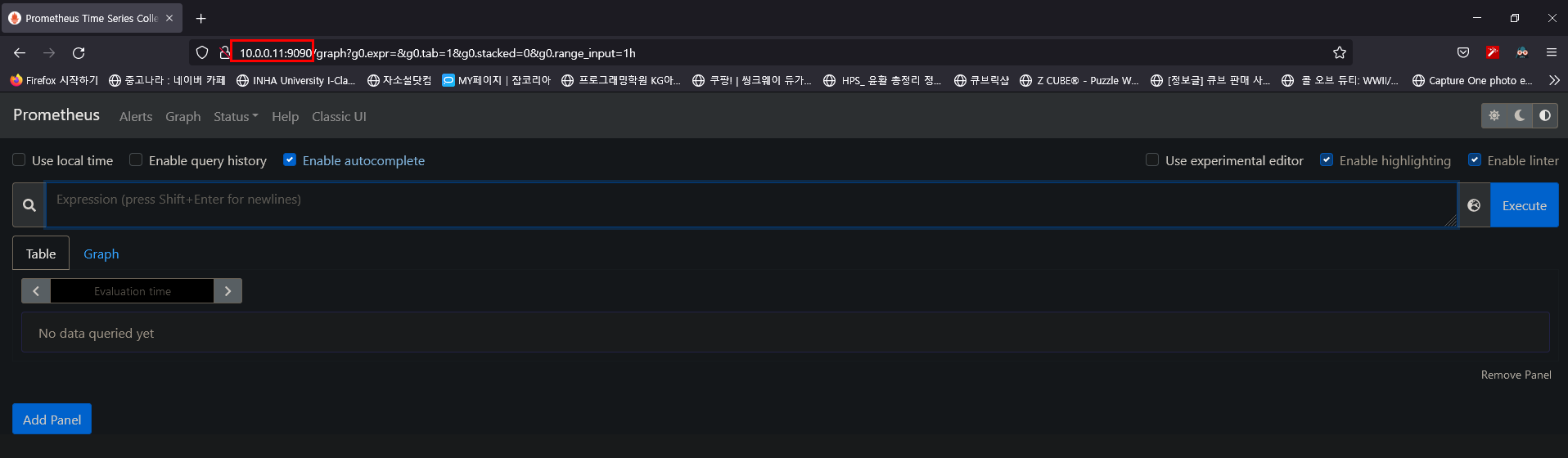This screenshot has width=1568, height=458.
Task: Enable Use experimental editor checkbox
Action: [1152, 159]
